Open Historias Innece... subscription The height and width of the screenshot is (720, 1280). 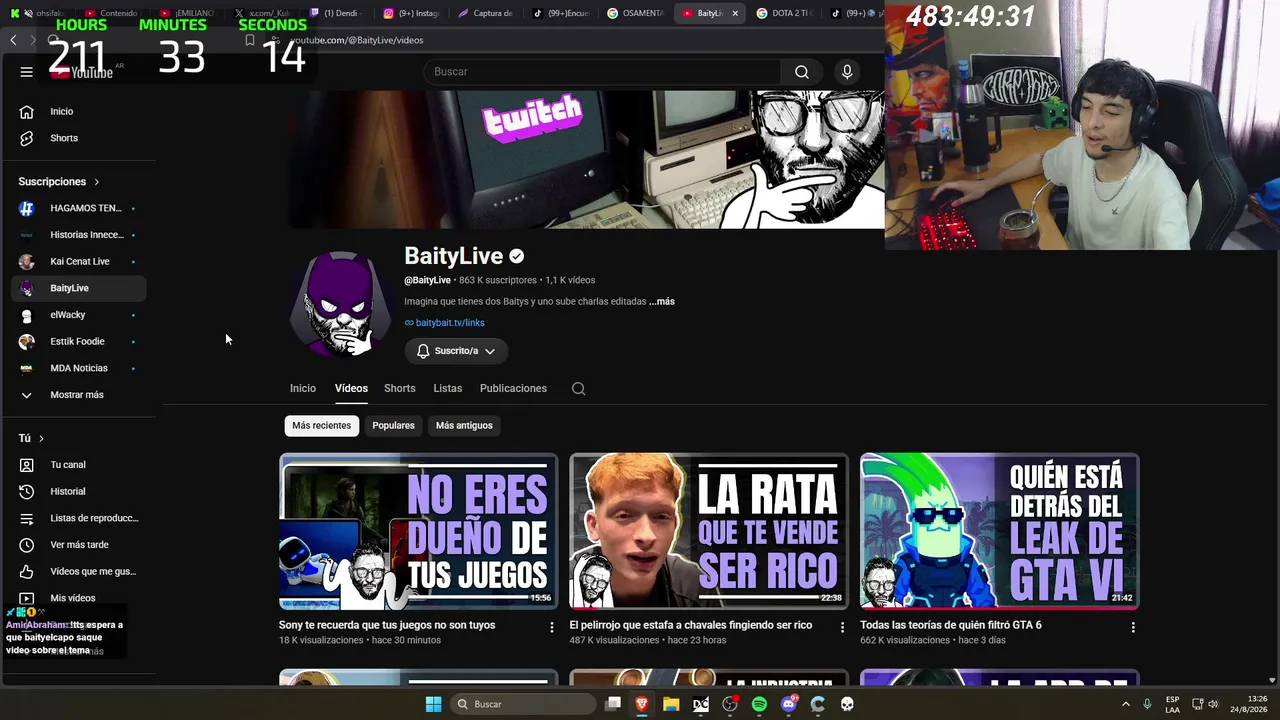(x=80, y=235)
